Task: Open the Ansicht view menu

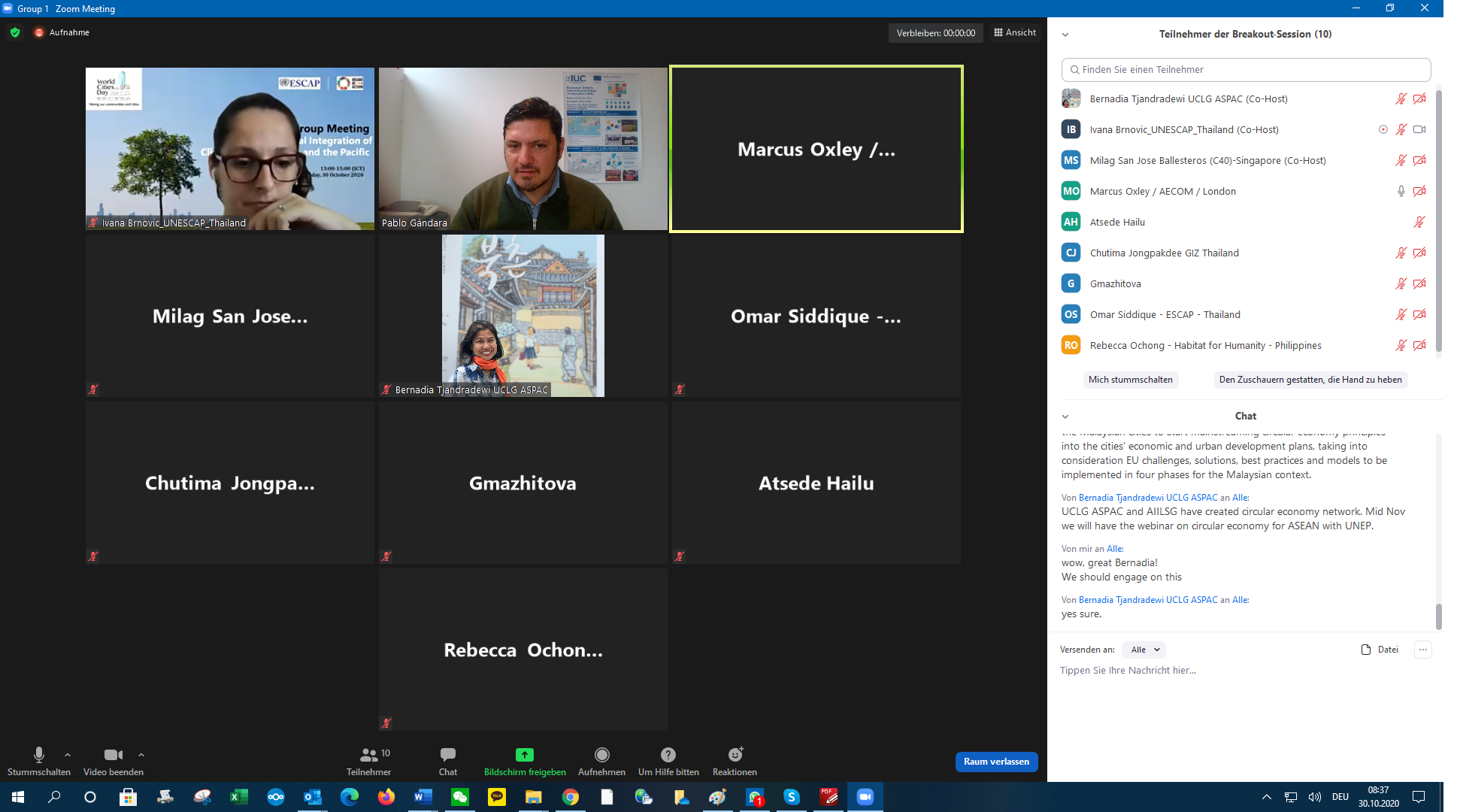Action: (1015, 32)
